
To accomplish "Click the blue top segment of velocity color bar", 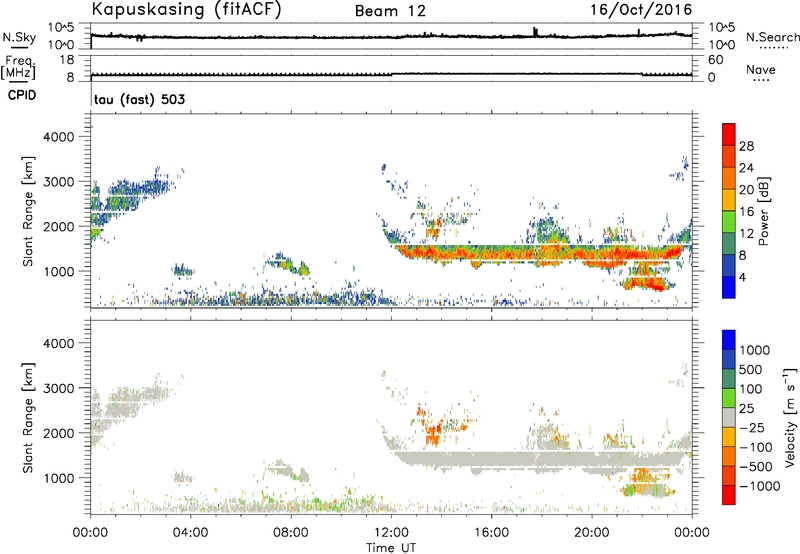I will click(x=729, y=340).
